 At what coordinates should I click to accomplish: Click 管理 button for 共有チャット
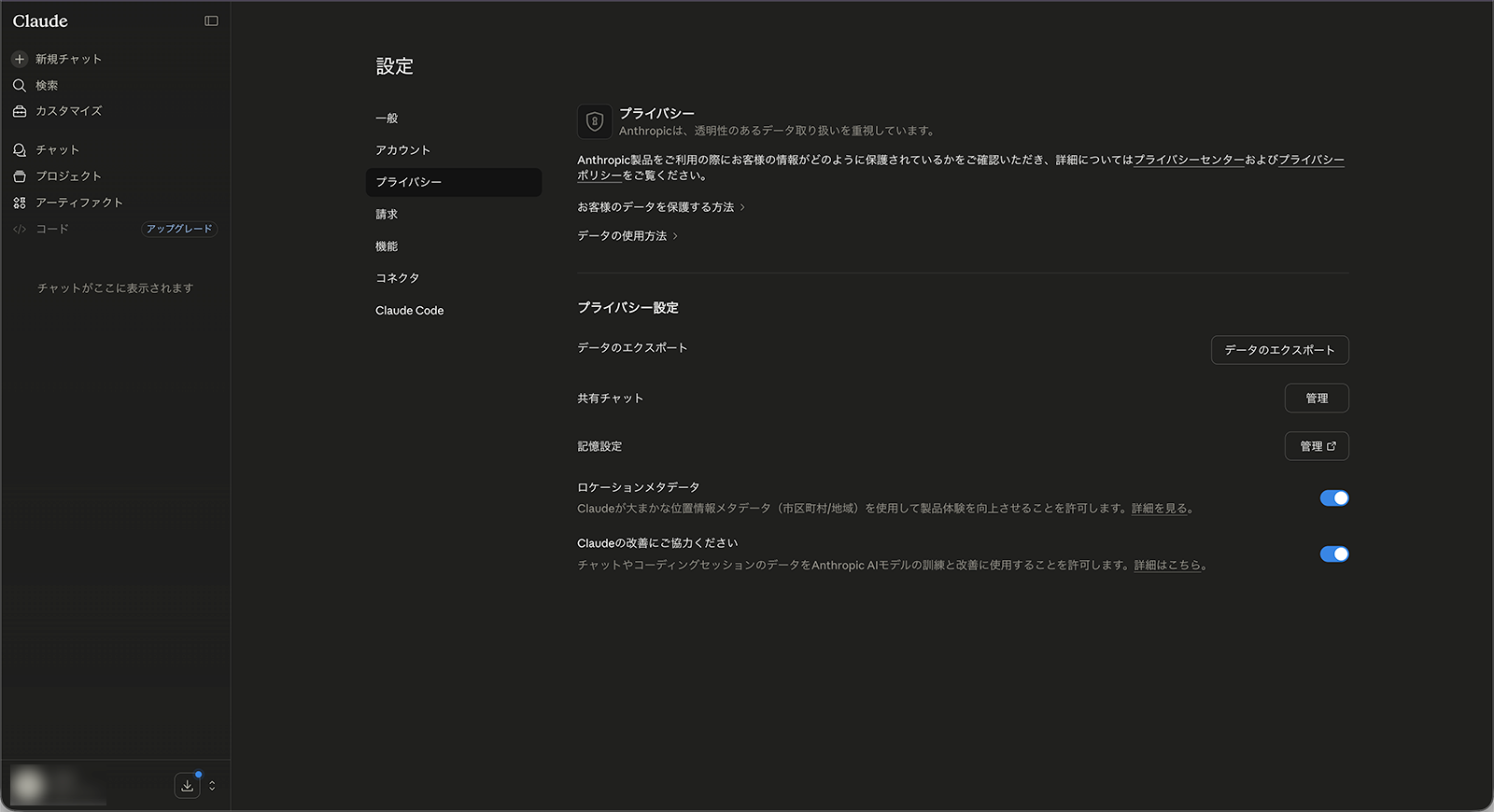coord(1317,399)
